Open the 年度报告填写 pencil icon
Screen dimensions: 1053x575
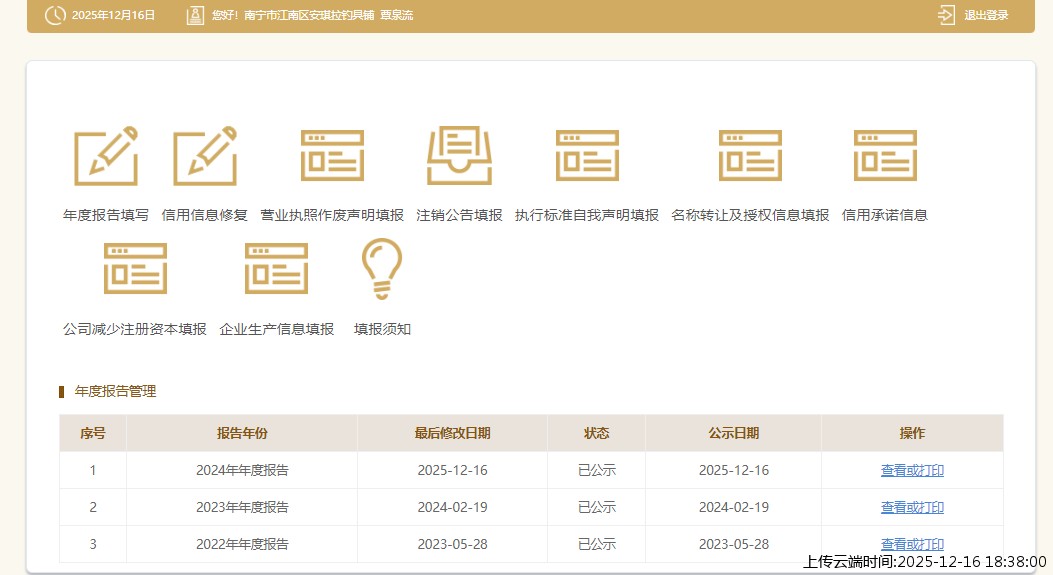coord(105,157)
